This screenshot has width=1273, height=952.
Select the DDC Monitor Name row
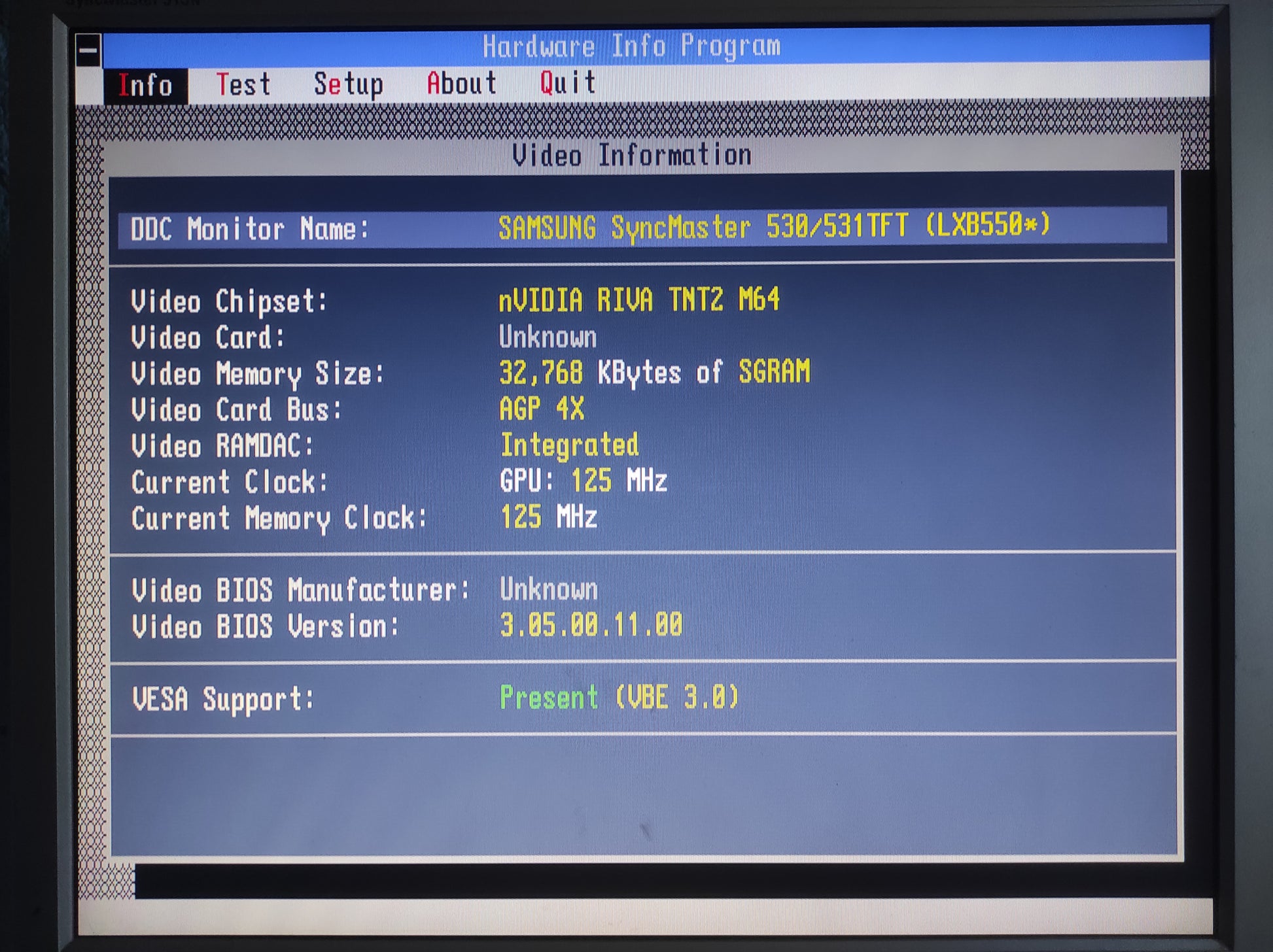click(x=642, y=228)
